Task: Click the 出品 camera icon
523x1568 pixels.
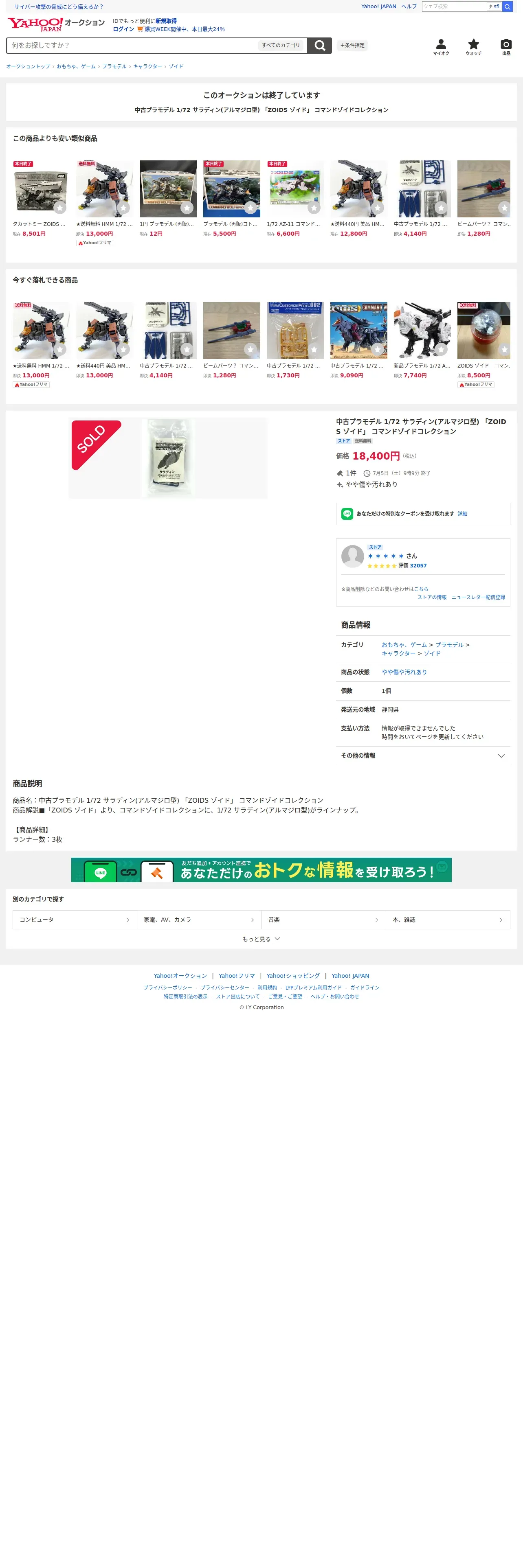Action: [x=506, y=47]
